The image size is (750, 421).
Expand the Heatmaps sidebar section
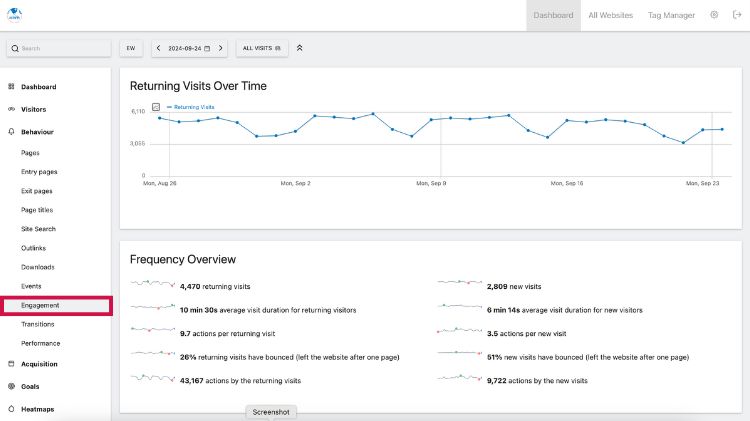(38, 409)
